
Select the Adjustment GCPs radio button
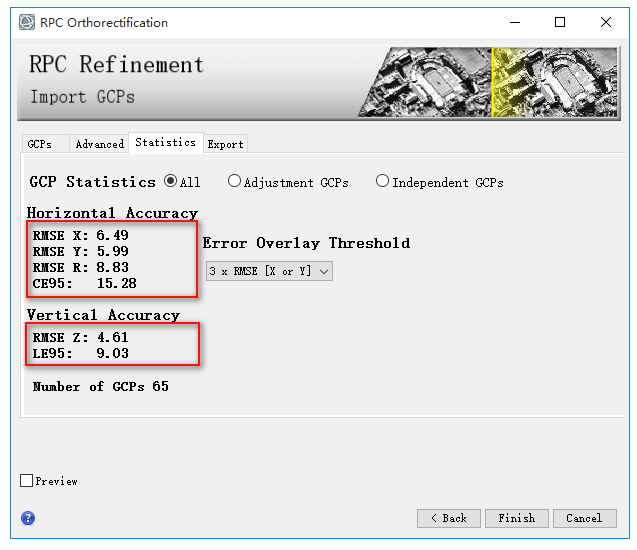234,181
